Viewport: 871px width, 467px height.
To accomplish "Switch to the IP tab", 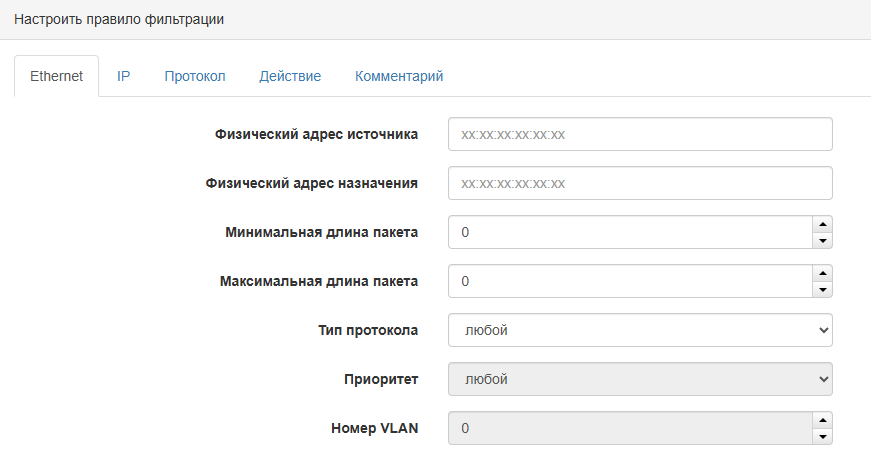I will (x=124, y=76).
